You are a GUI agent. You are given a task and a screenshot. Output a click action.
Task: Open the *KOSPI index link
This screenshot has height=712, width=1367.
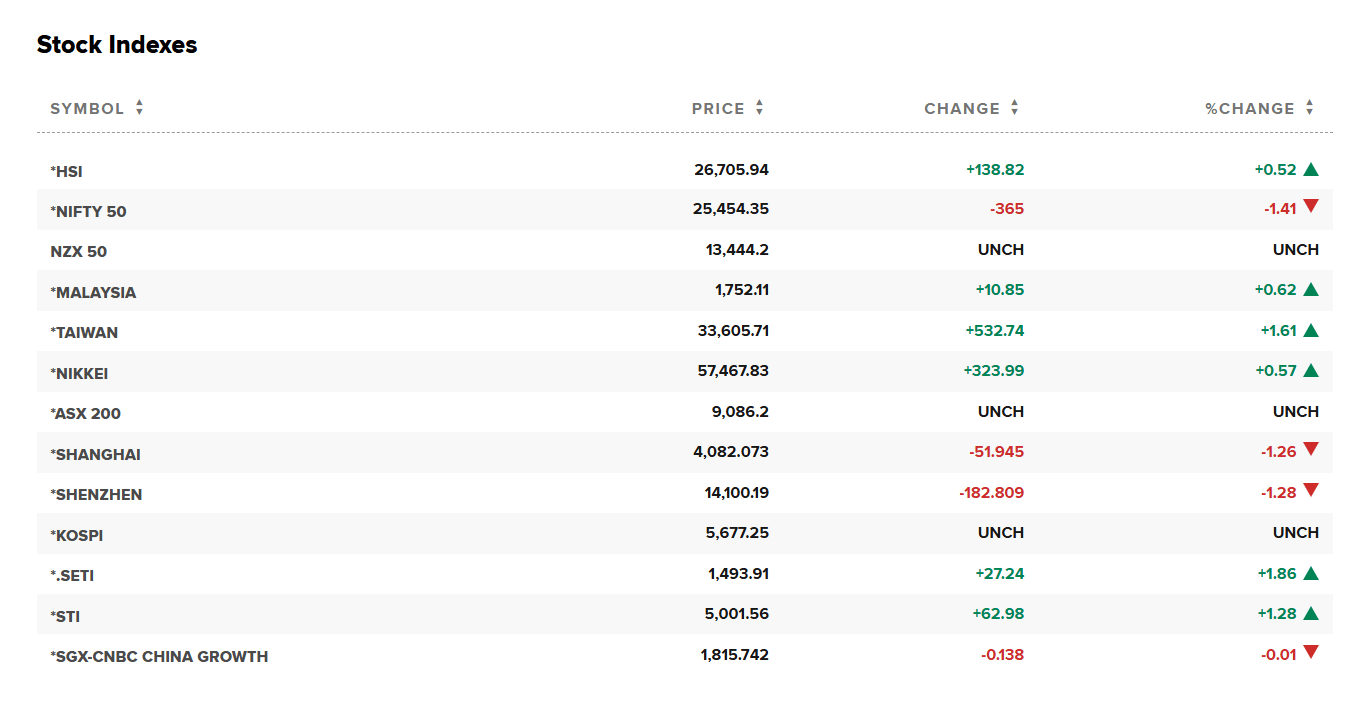tap(77, 535)
